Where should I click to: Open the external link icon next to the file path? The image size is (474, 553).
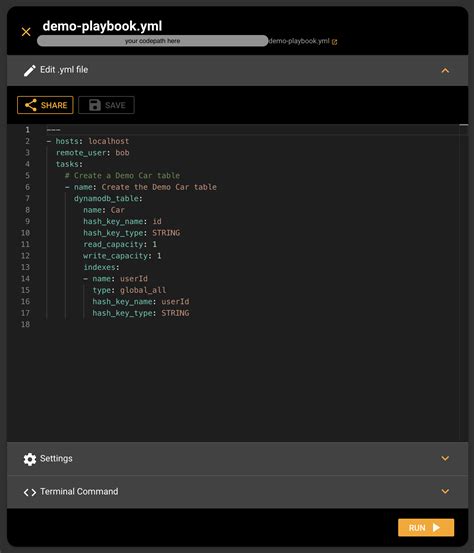click(x=334, y=42)
